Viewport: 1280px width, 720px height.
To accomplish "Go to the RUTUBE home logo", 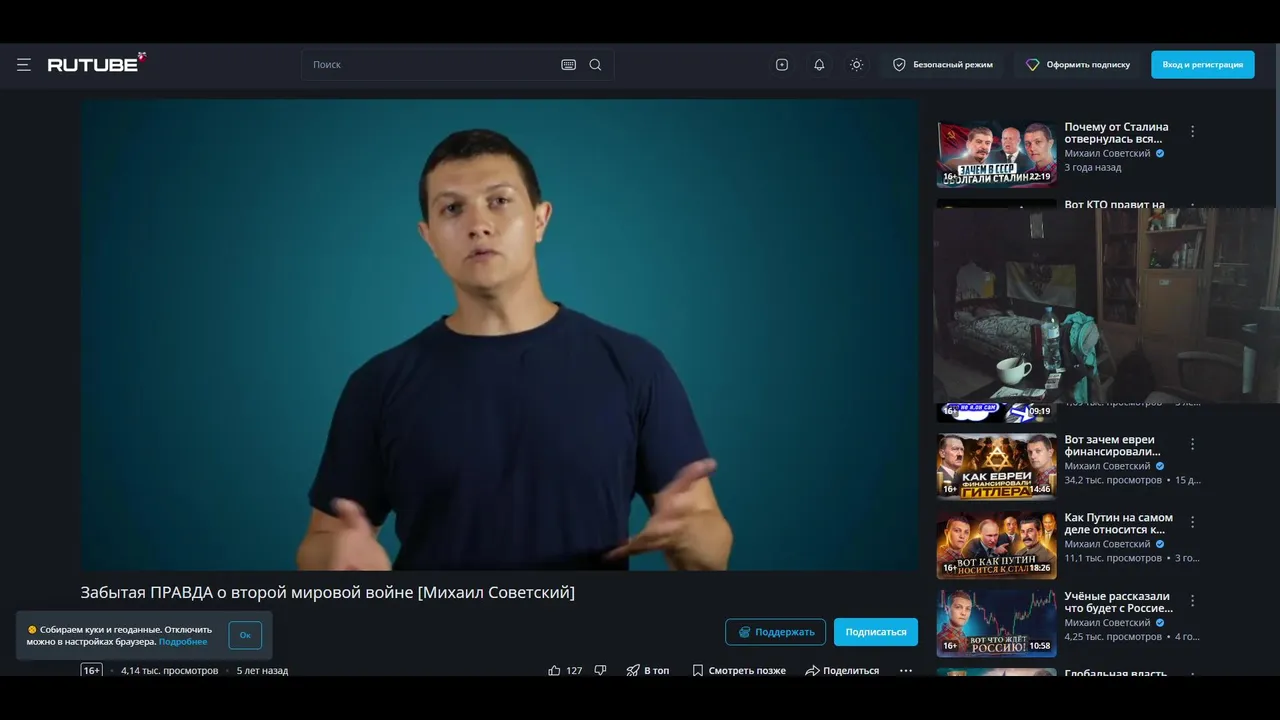I will (x=97, y=64).
